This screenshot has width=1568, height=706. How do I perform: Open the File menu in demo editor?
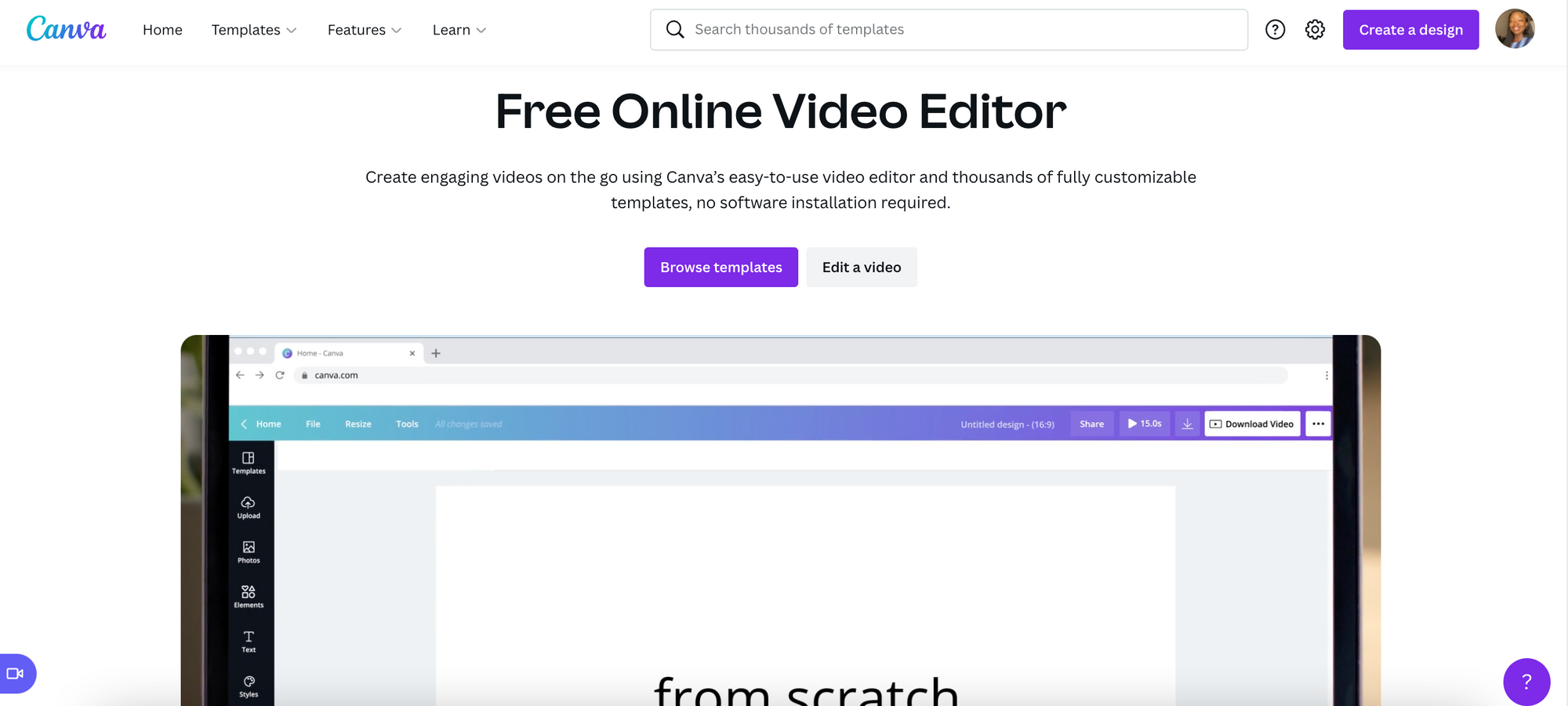coord(313,424)
